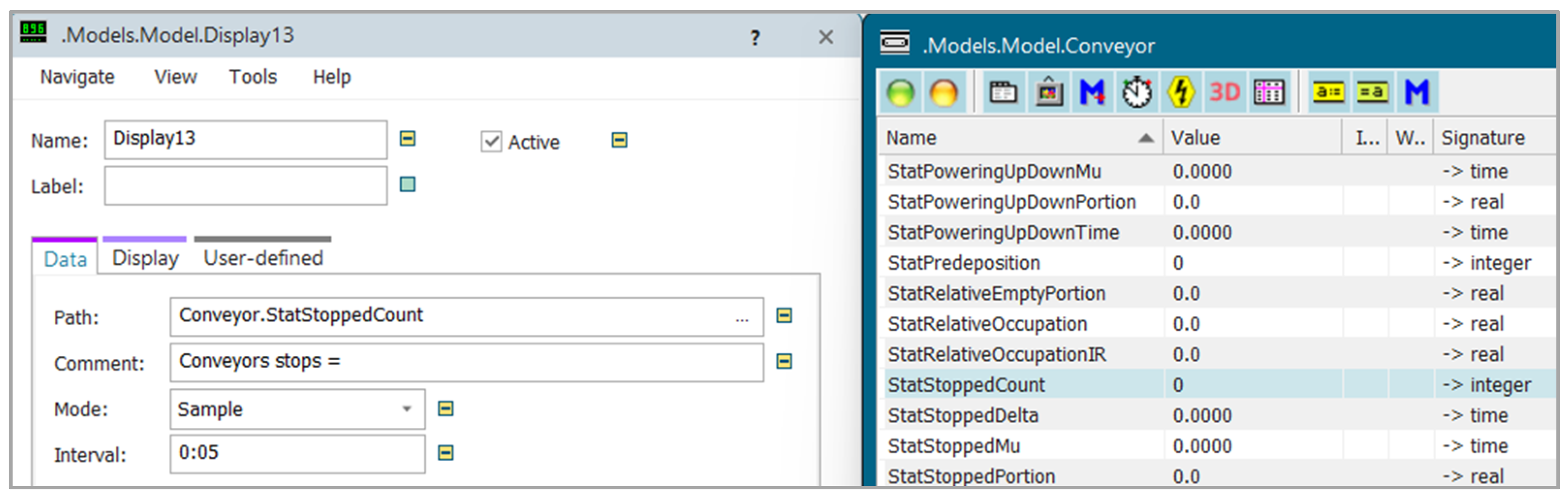
Task: Click into the Interval input field
Action: [x=297, y=453]
